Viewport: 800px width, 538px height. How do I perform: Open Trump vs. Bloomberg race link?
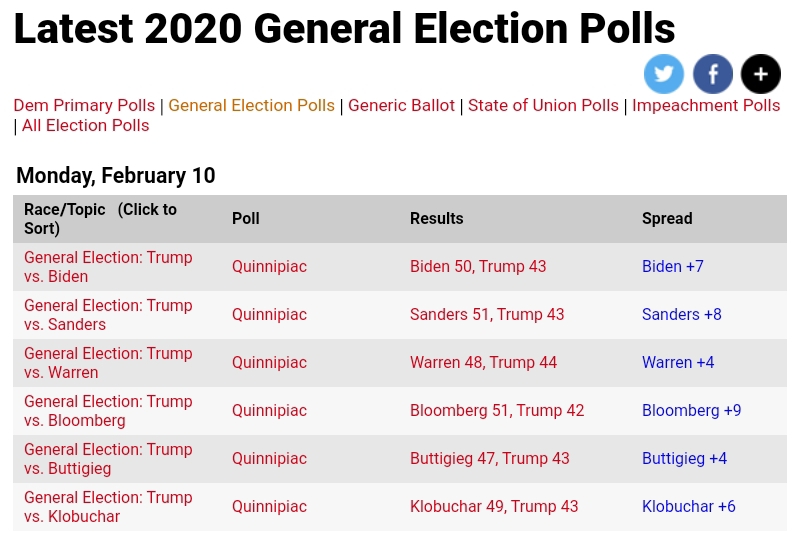(x=108, y=411)
